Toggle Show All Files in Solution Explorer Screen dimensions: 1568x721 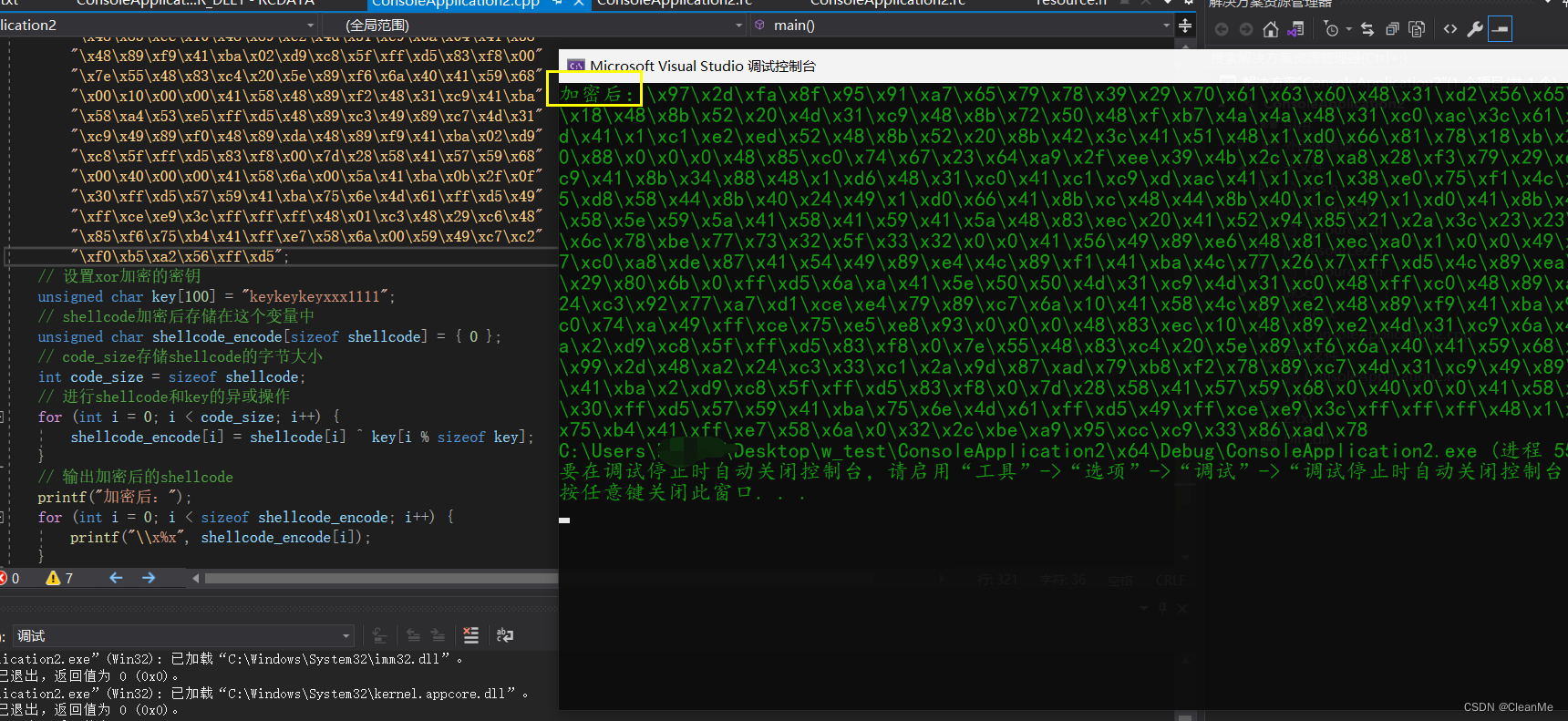point(1417,30)
